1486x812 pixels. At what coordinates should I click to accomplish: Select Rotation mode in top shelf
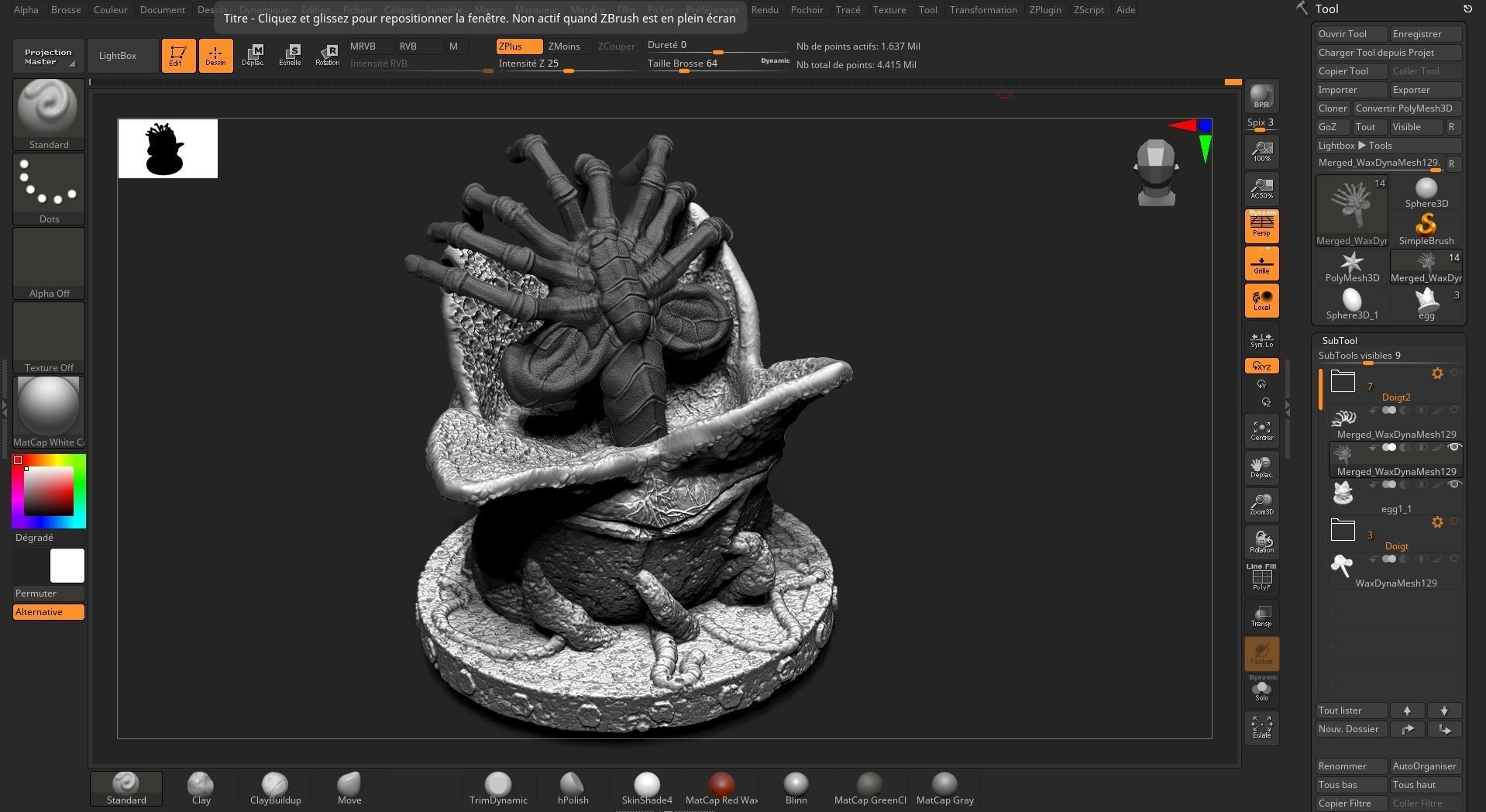327,56
